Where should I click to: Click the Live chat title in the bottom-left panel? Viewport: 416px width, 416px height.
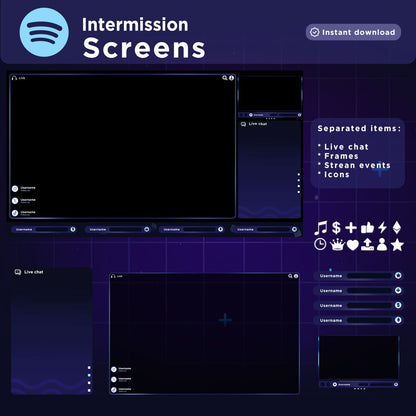34,272
